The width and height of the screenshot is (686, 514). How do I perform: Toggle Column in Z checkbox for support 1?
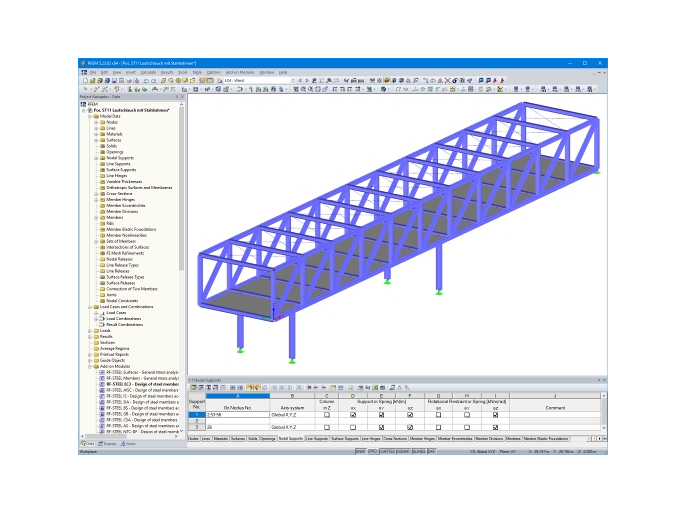click(x=327, y=415)
